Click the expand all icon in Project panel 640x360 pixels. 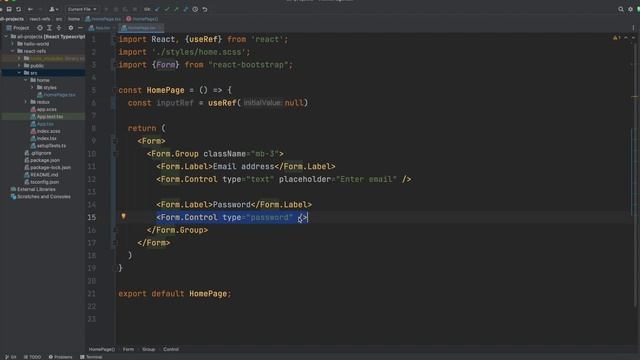point(49,28)
